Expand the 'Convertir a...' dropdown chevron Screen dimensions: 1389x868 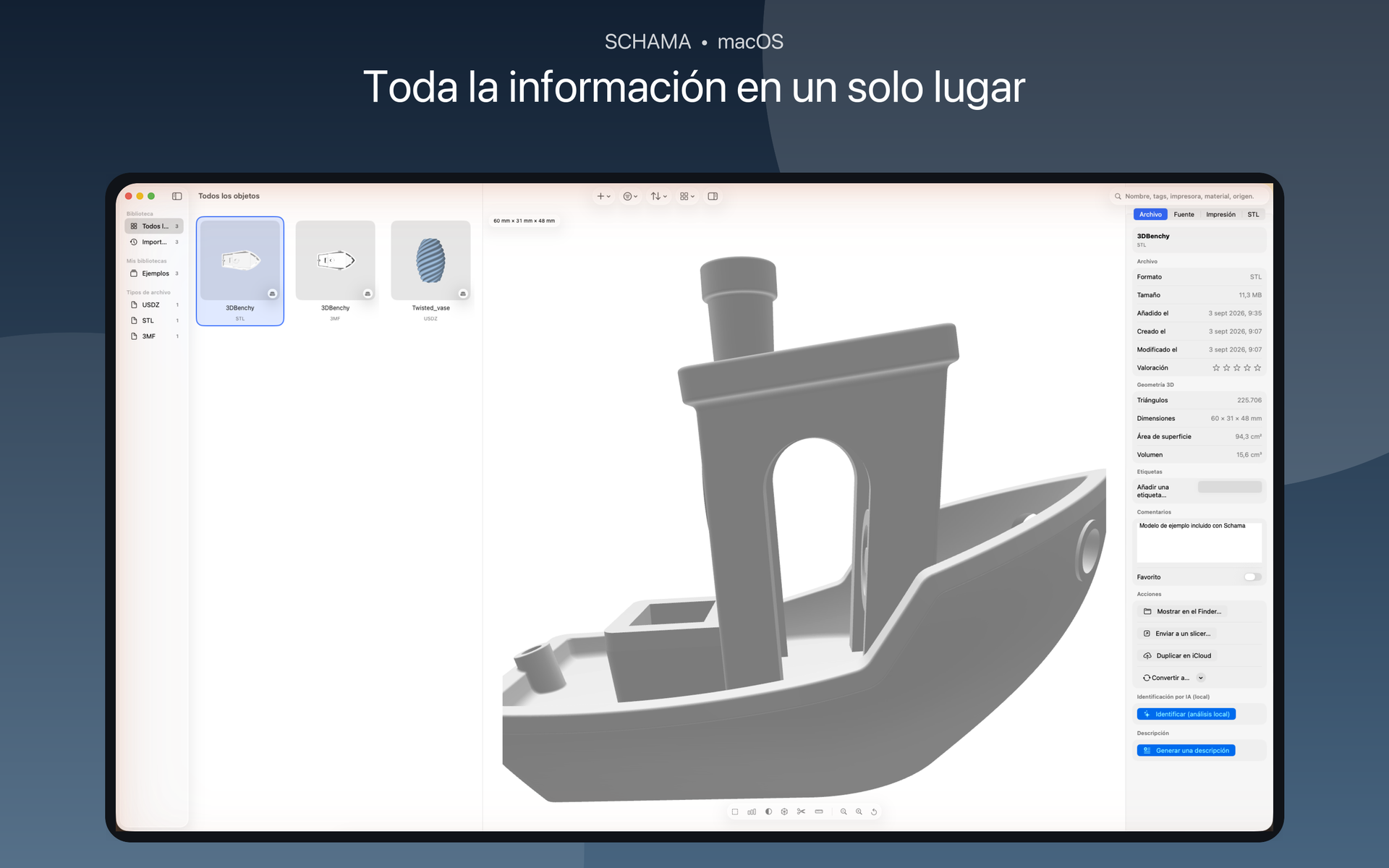coord(1201,678)
